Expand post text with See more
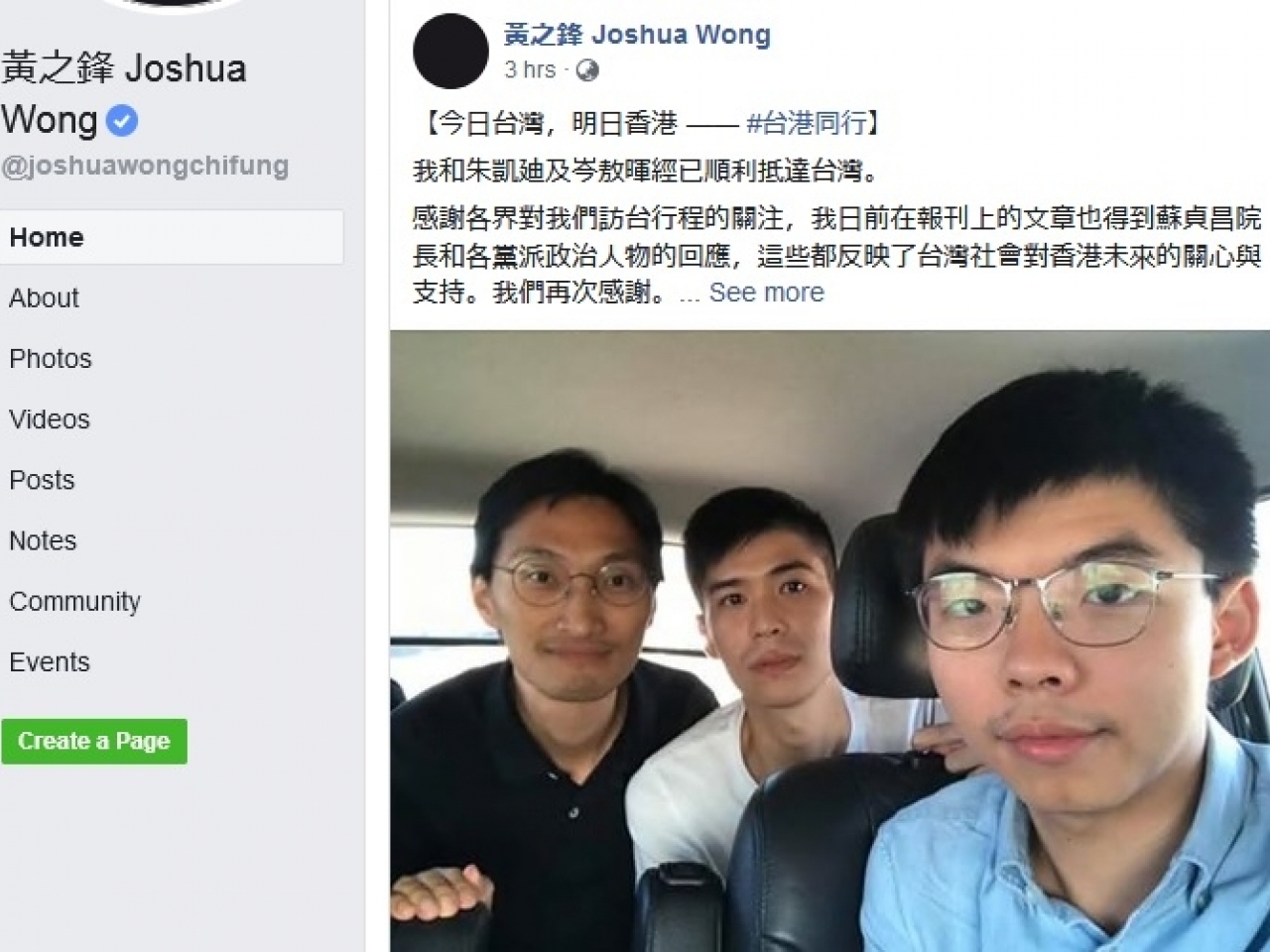1270x952 pixels. (x=766, y=293)
